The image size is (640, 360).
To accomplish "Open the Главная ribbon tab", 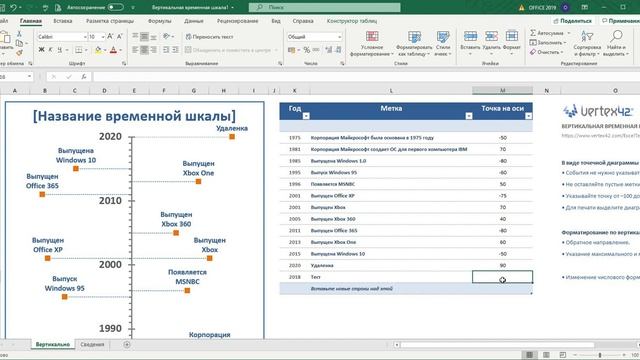I will point(31,21).
